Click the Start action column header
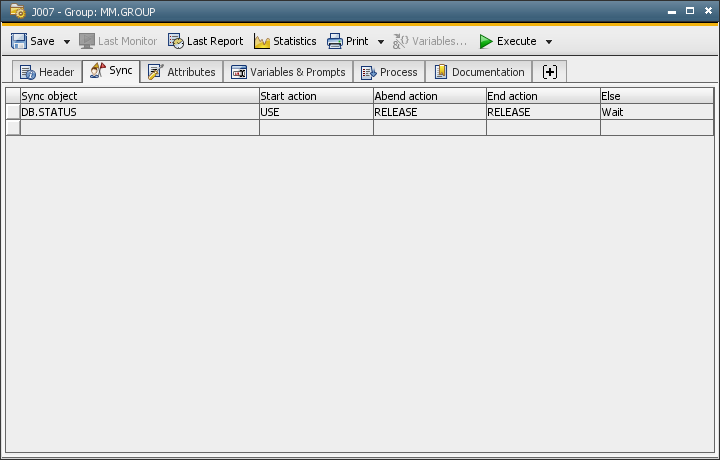 point(316,96)
